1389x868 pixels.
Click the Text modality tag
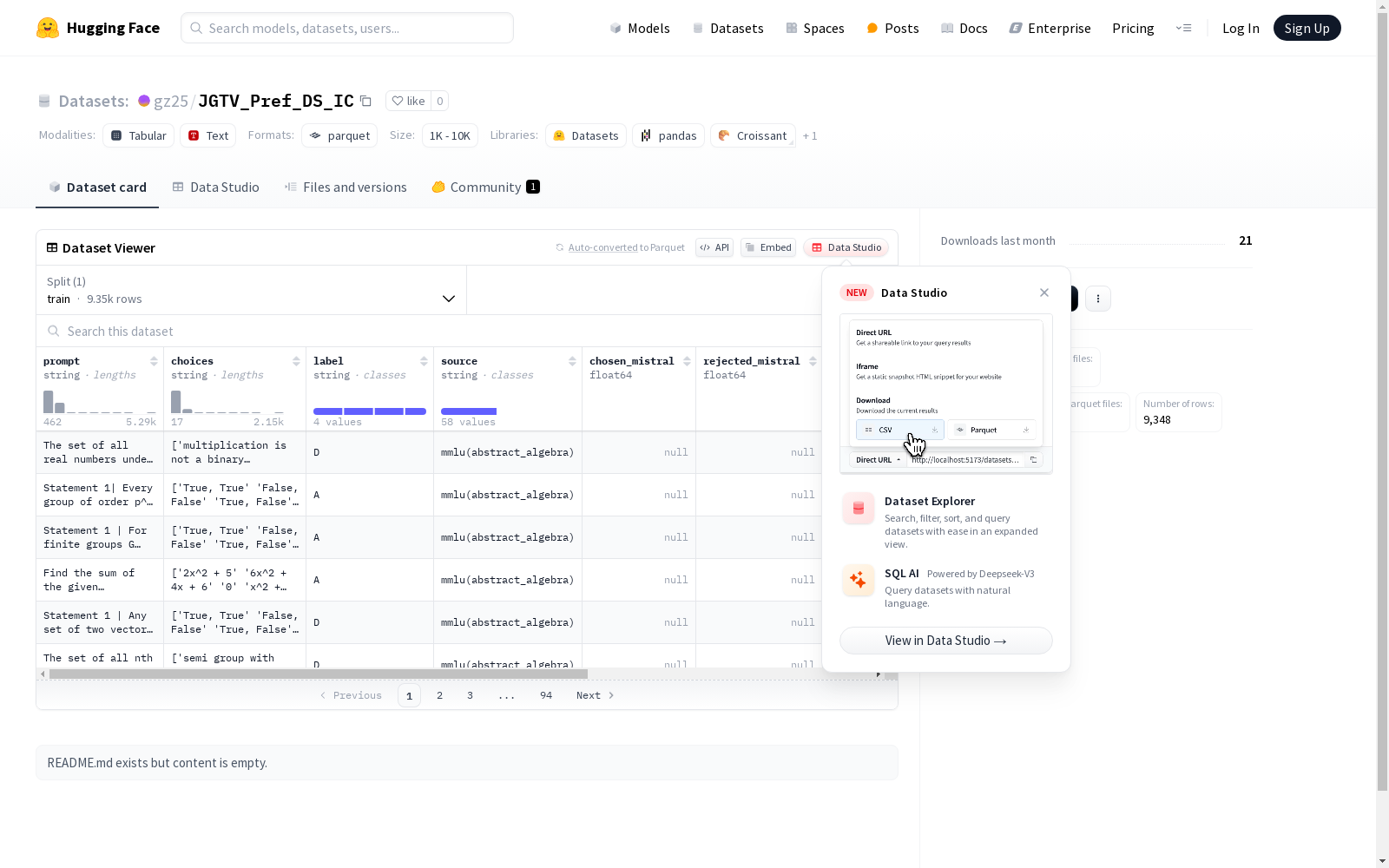point(208,135)
